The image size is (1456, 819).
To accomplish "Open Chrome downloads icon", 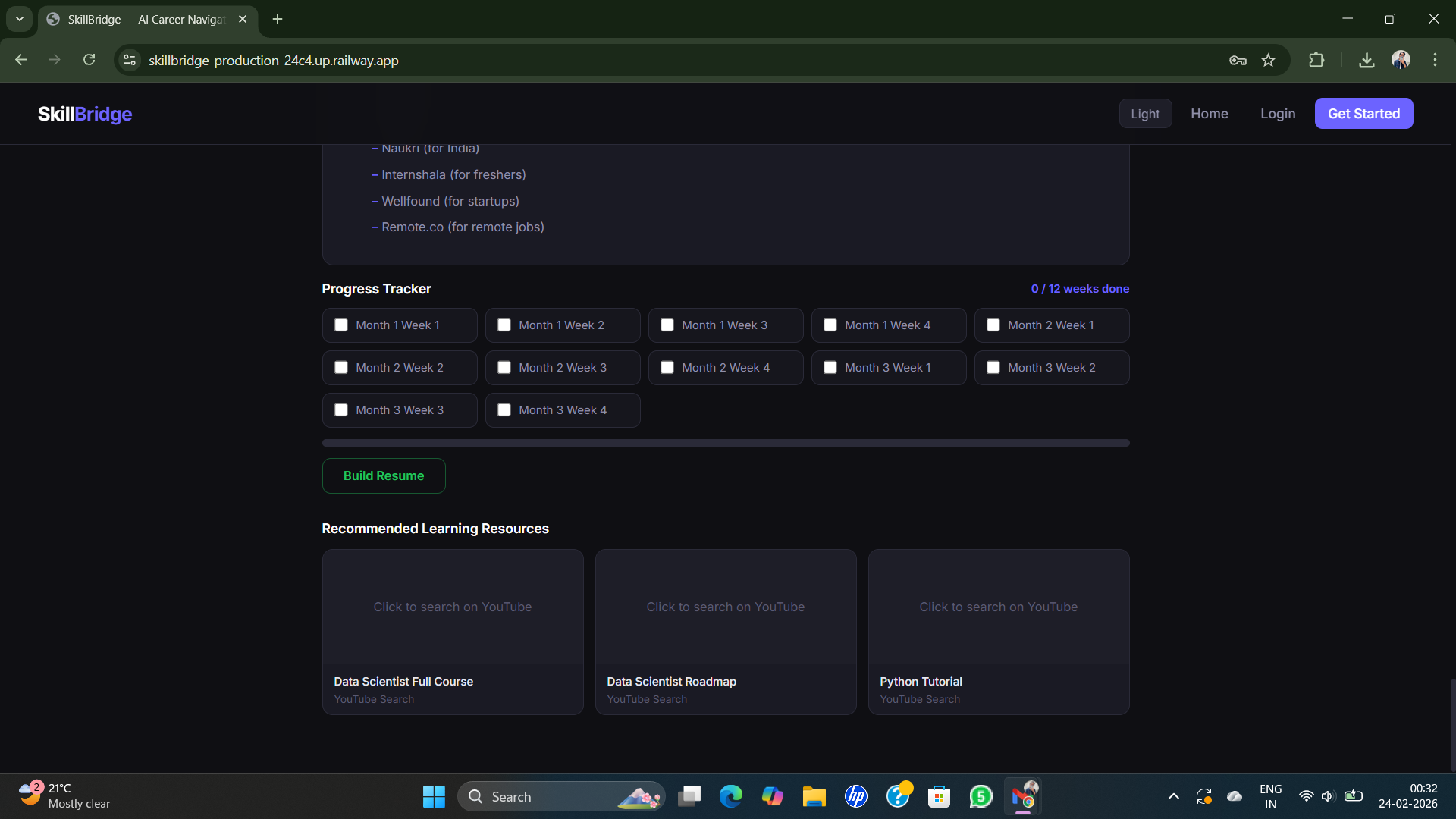I will click(1367, 60).
